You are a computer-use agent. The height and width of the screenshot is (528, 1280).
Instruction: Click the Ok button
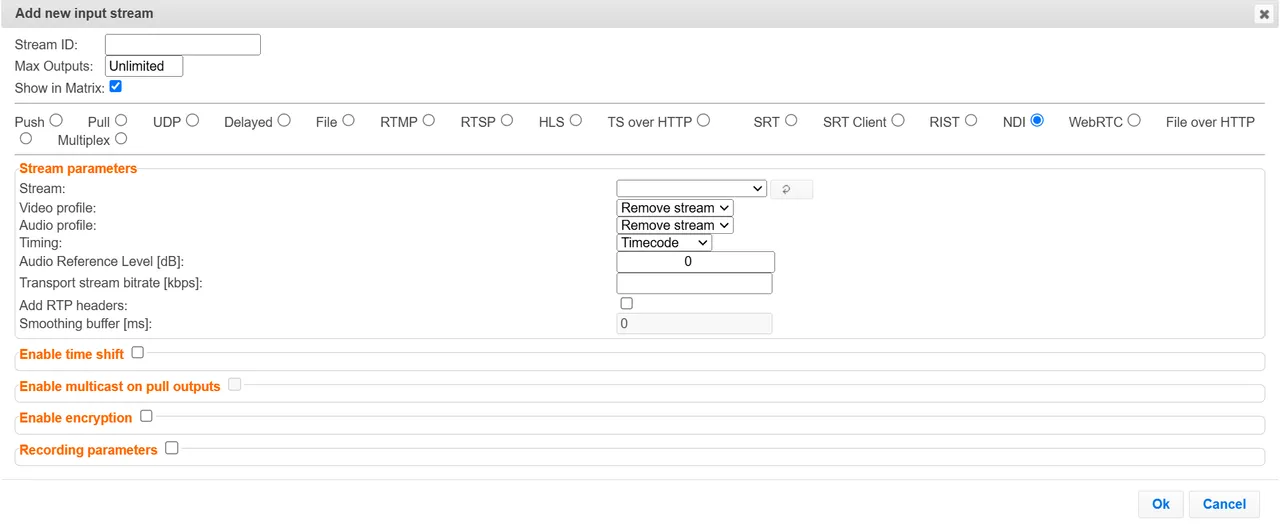click(x=1161, y=504)
